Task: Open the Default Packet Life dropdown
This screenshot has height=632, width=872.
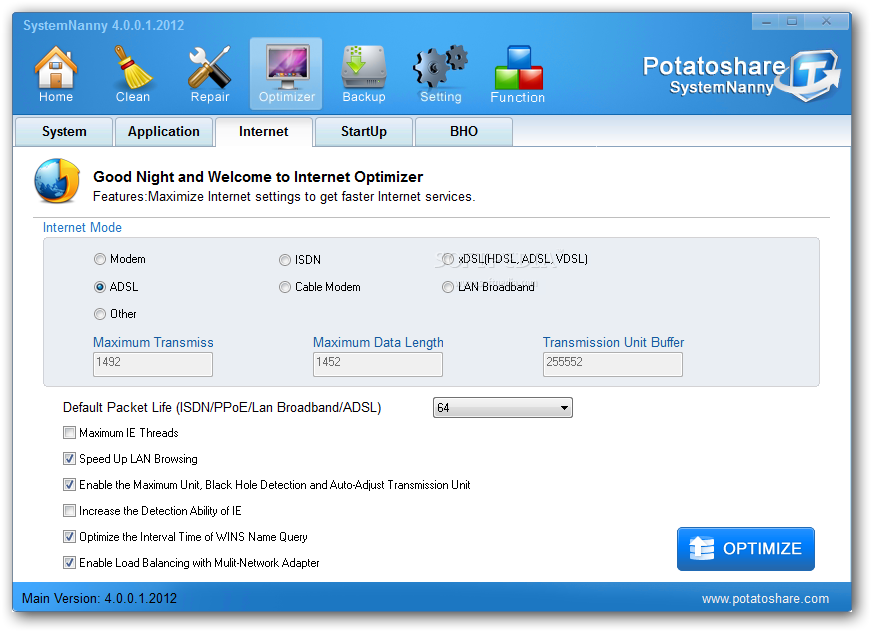Action: point(502,408)
